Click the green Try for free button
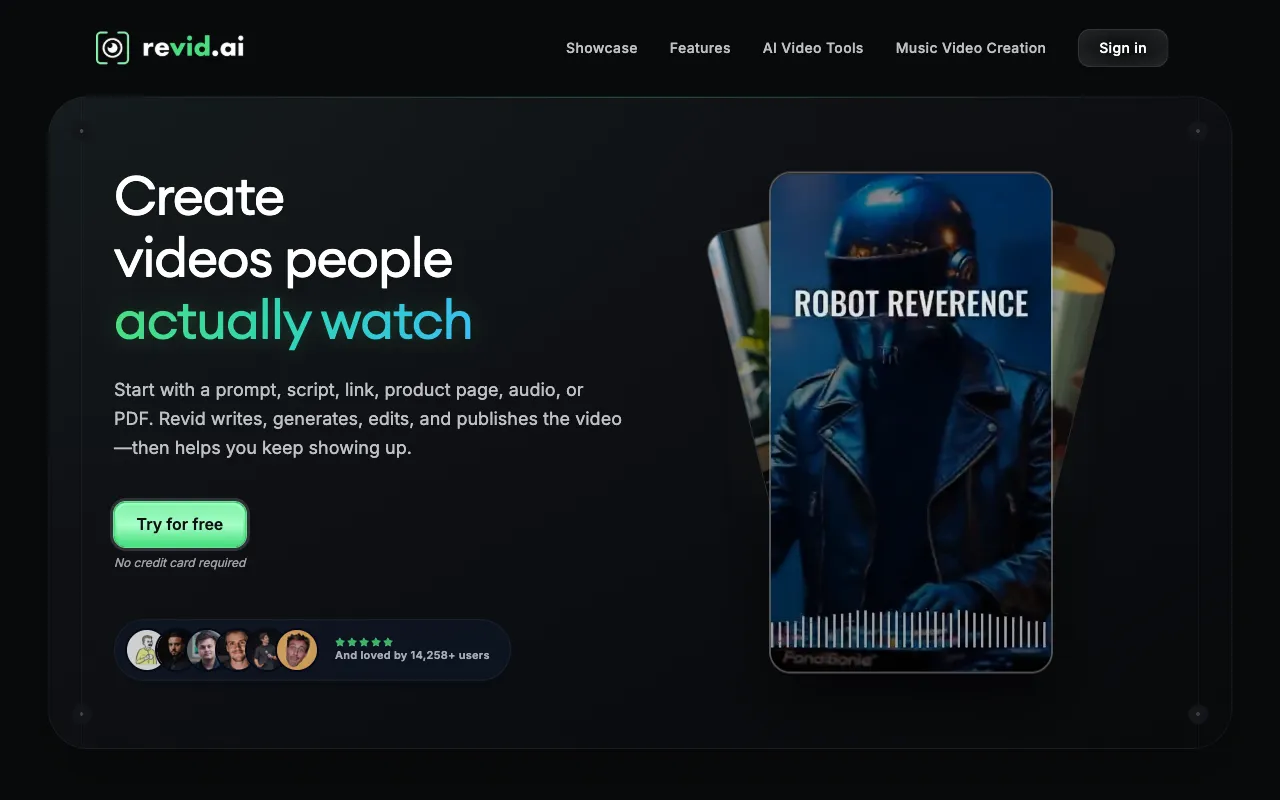The height and width of the screenshot is (800, 1280). point(180,525)
